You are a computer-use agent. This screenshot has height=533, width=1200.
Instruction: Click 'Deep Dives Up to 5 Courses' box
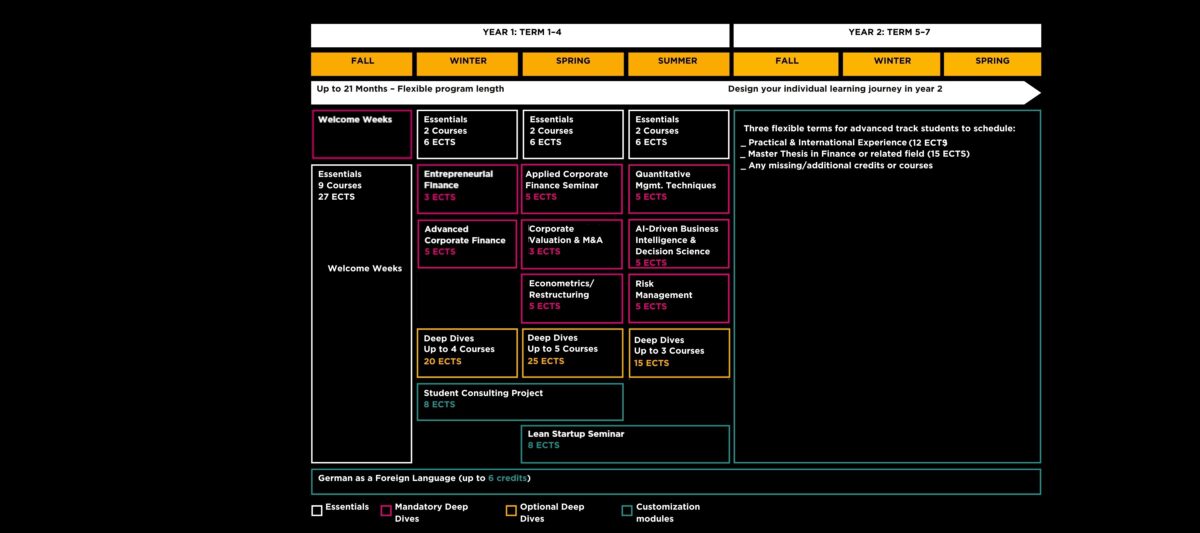[573, 353]
